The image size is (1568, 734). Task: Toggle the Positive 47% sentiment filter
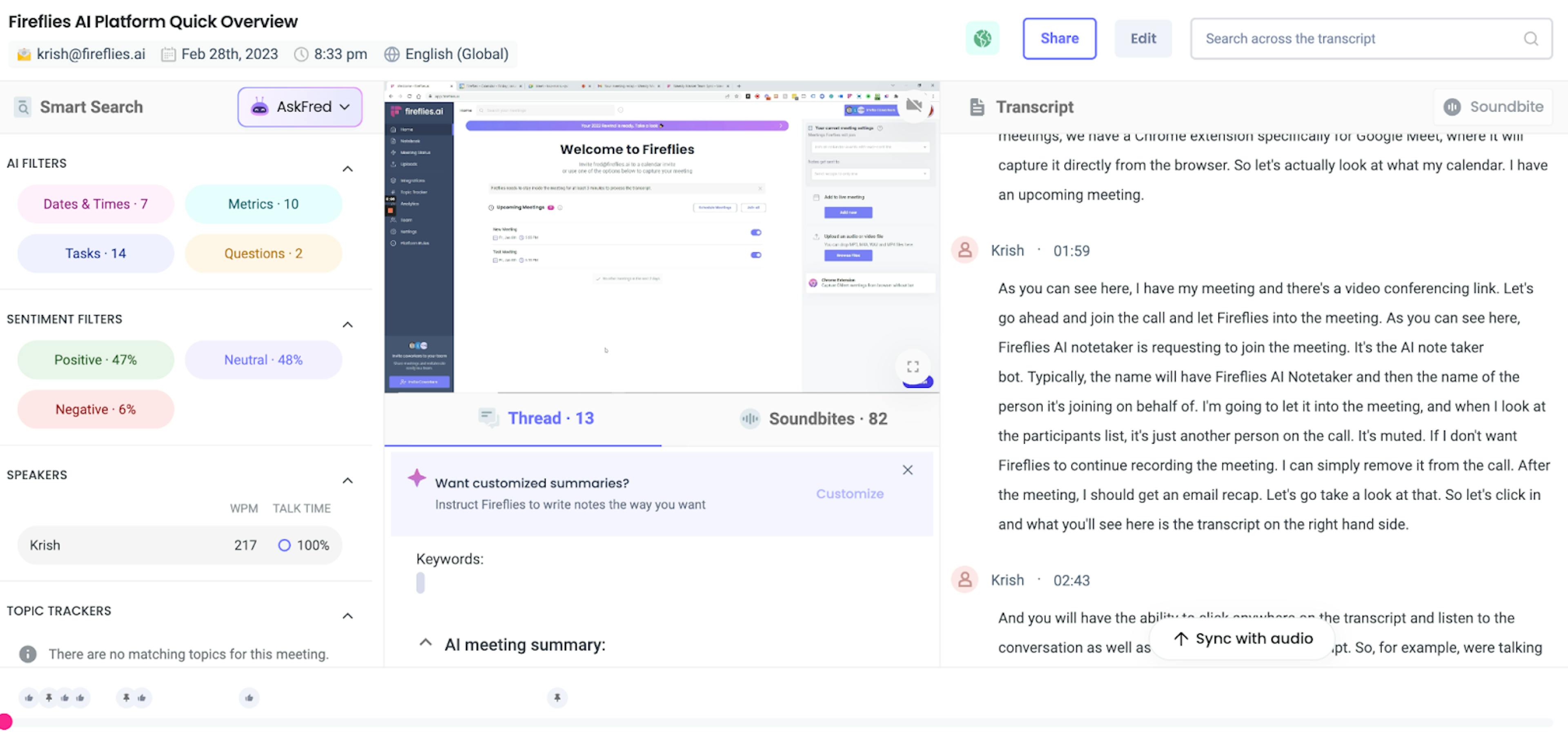[96, 360]
